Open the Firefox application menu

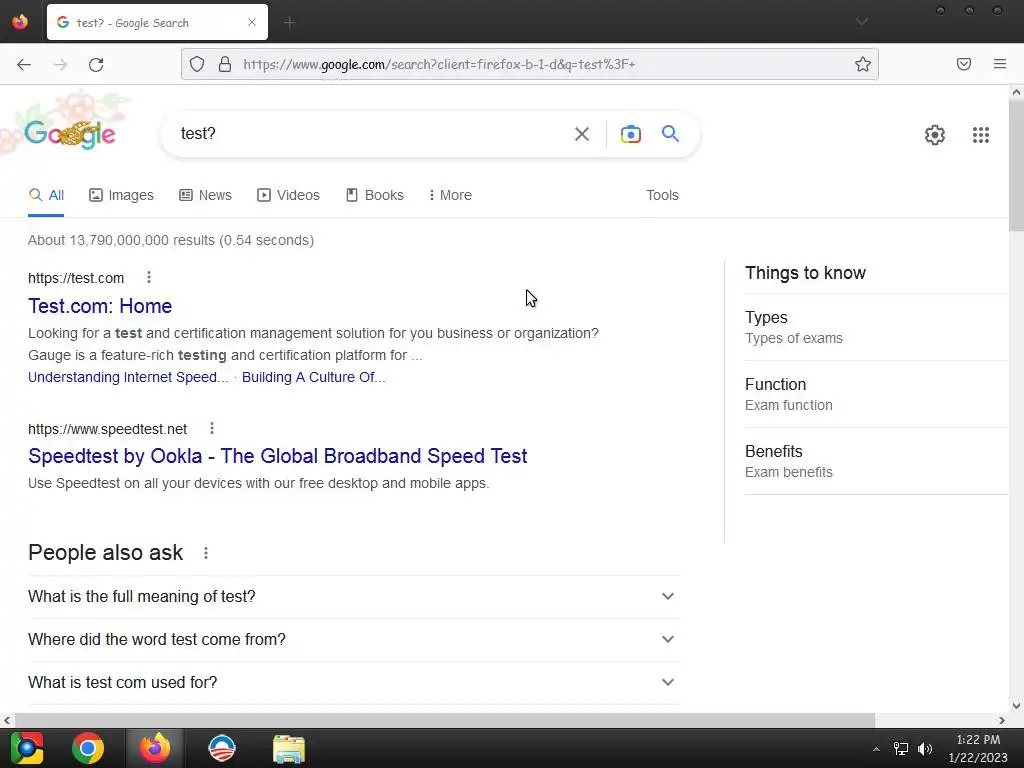click(x=1000, y=64)
